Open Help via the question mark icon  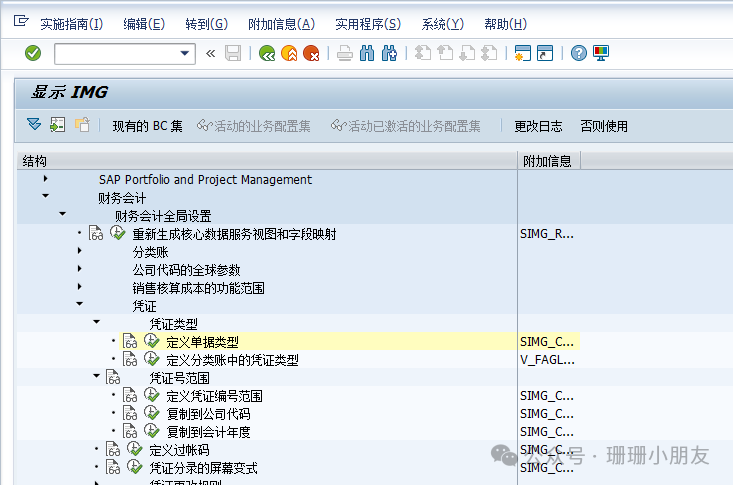point(579,54)
